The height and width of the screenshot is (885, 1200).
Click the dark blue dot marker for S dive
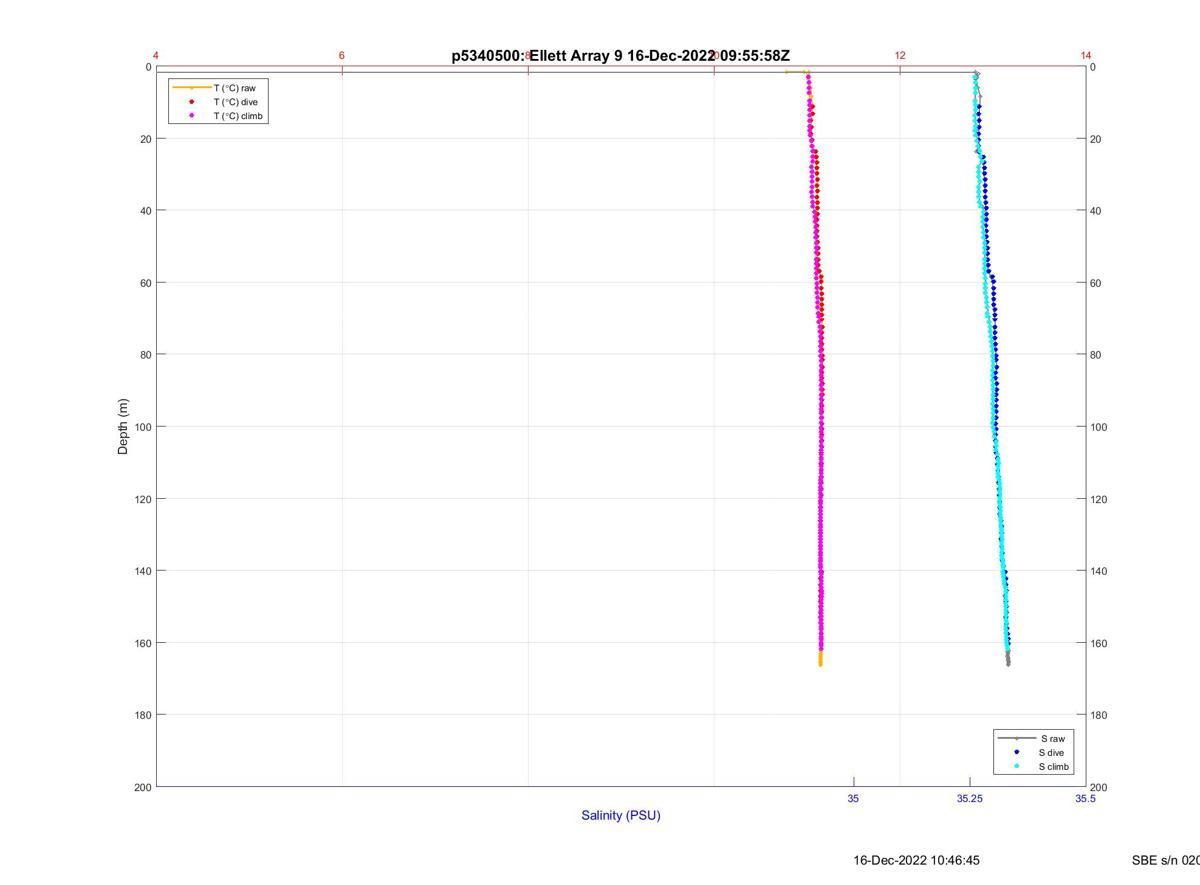pyautogui.click(x=1017, y=752)
